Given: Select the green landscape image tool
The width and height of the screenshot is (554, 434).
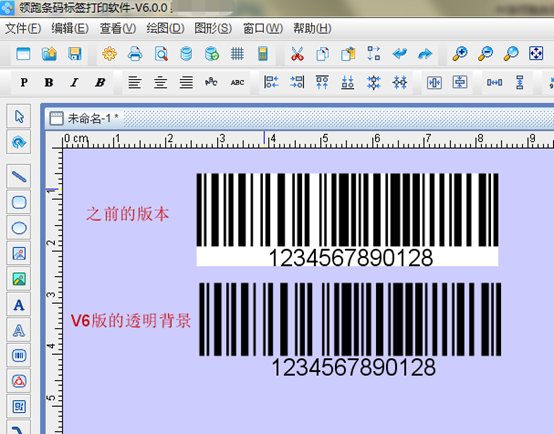Looking at the screenshot, I should 19,279.
